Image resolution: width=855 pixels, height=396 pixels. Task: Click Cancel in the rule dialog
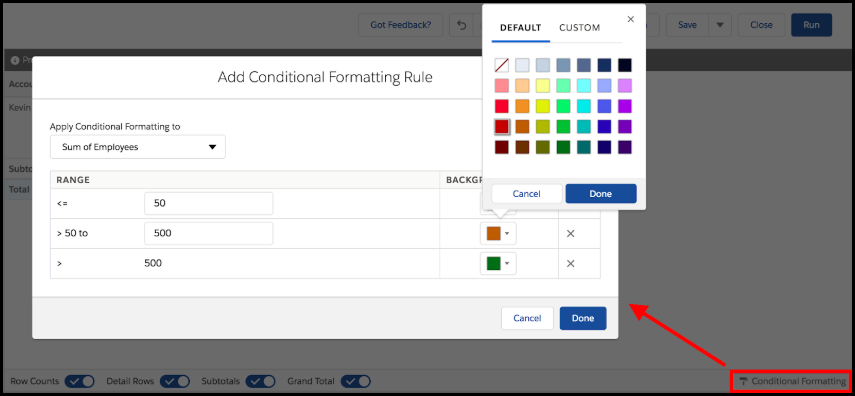527,318
